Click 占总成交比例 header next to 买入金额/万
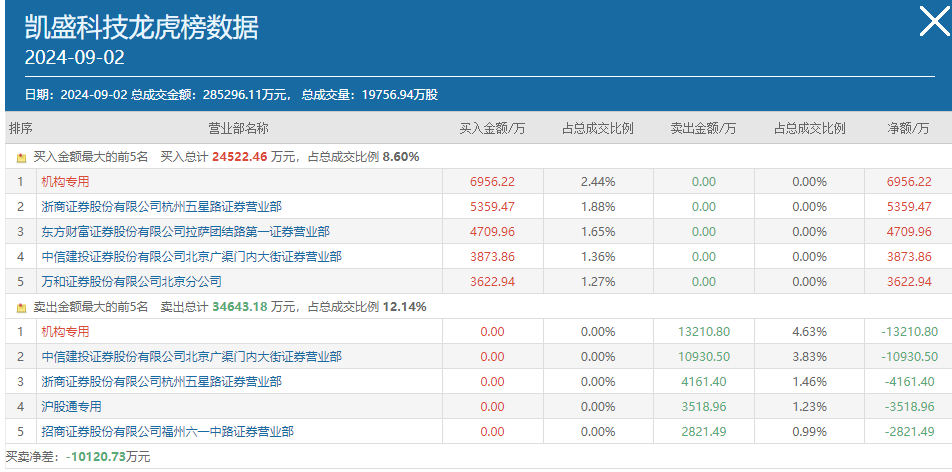 pos(598,128)
